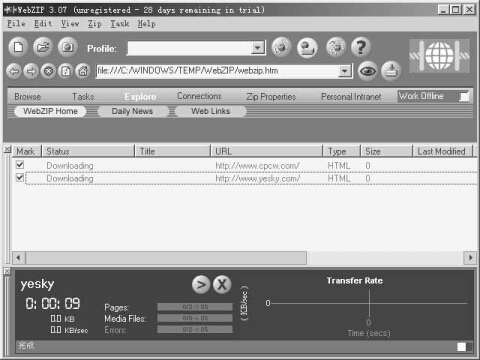Go back with the left arrow button

click(14, 71)
